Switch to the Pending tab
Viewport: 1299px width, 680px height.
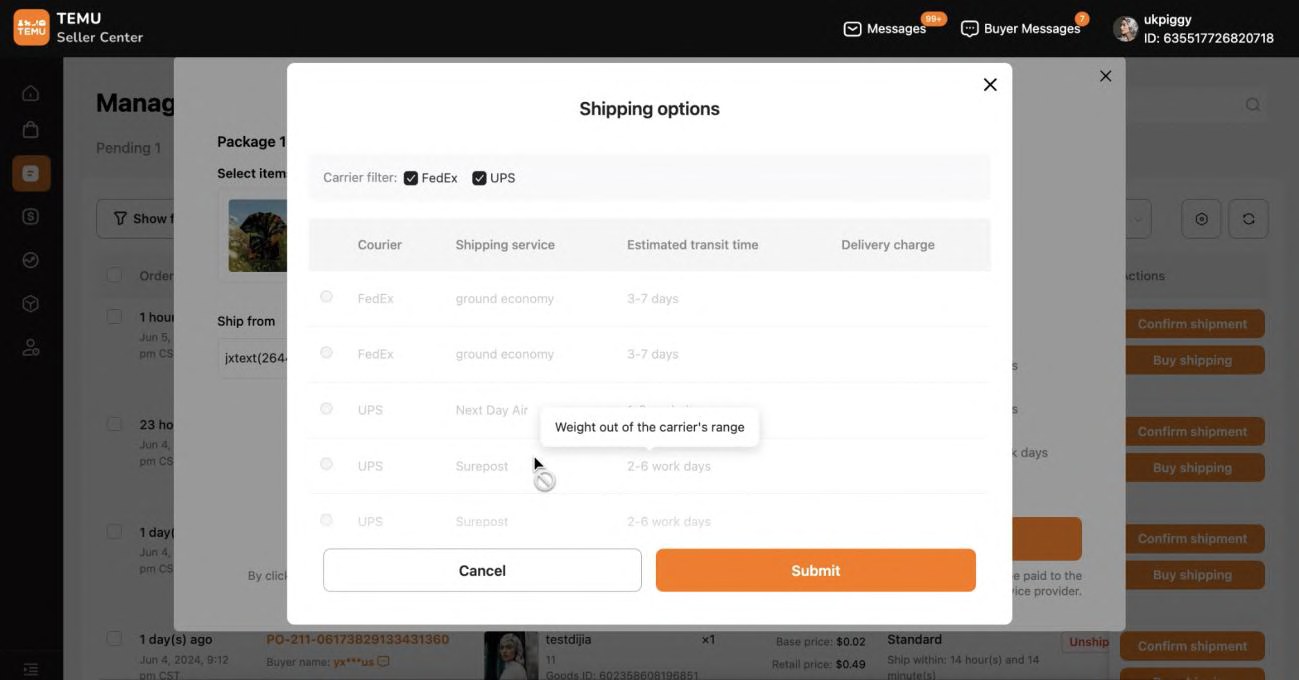(x=128, y=147)
